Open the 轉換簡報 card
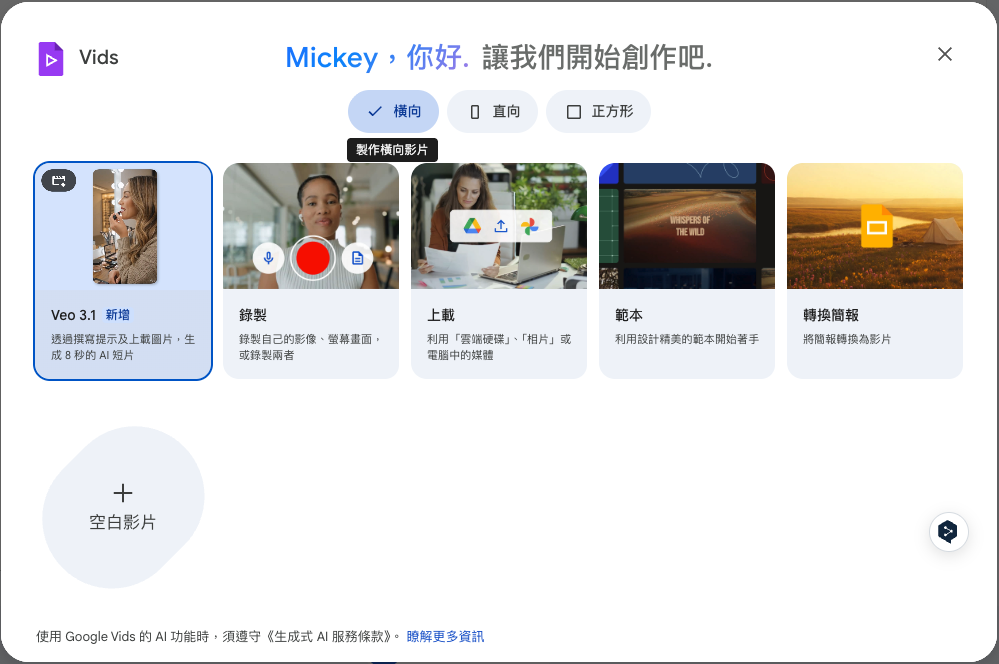Image resolution: width=999 pixels, height=664 pixels. [874, 270]
